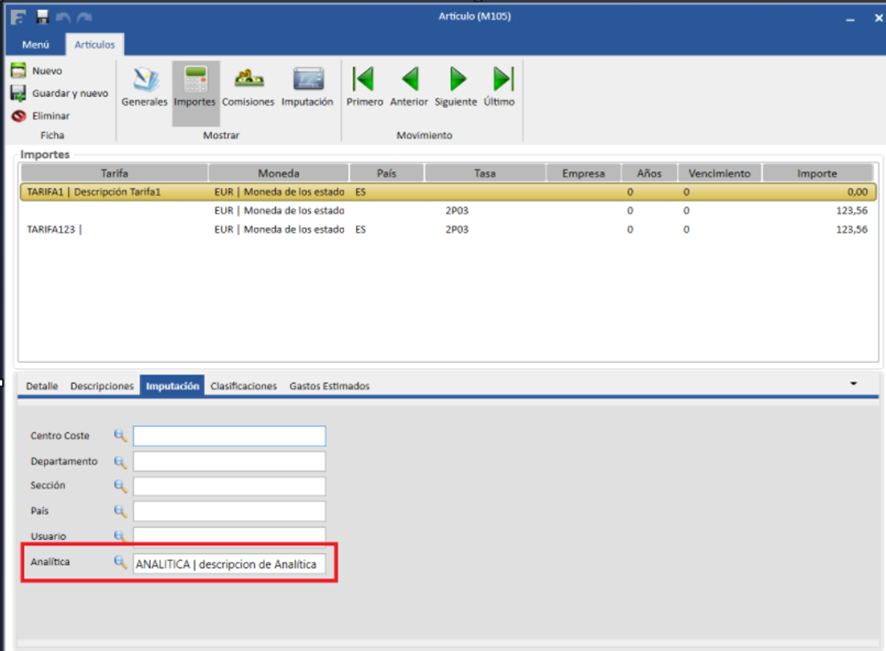Click the Nuevo record icon
The image size is (886, 651).
18,71
